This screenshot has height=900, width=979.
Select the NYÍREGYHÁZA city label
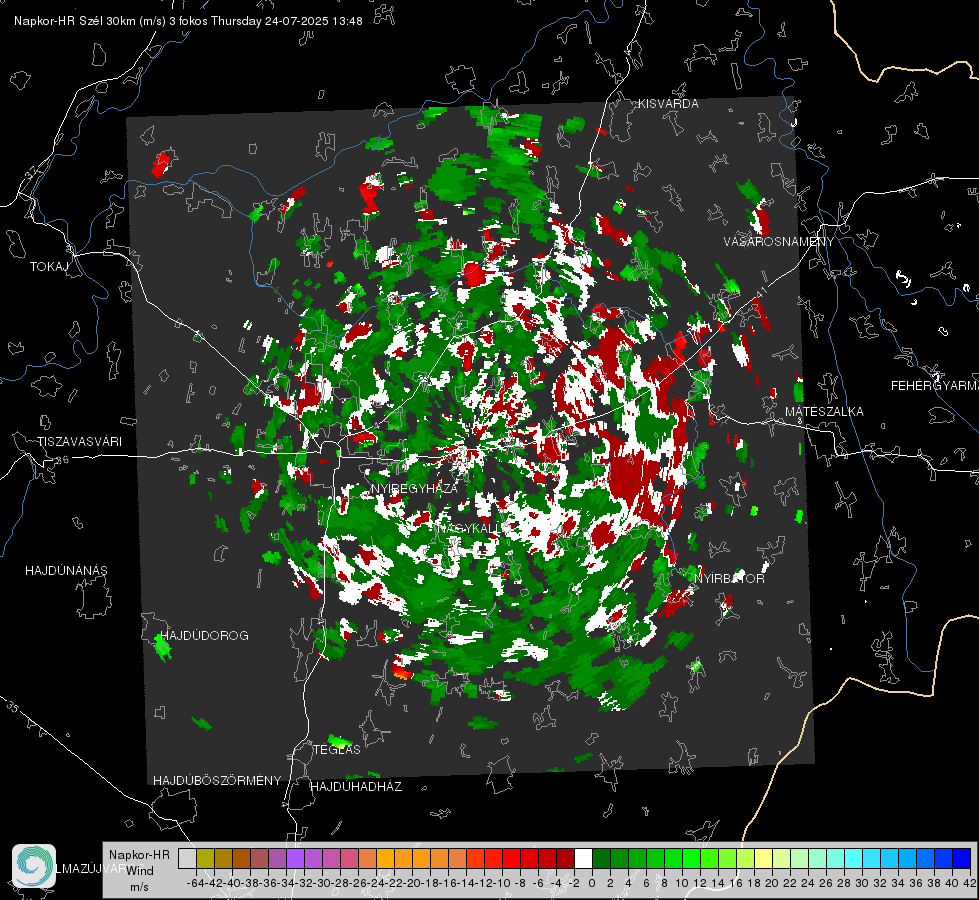(414, 488)
